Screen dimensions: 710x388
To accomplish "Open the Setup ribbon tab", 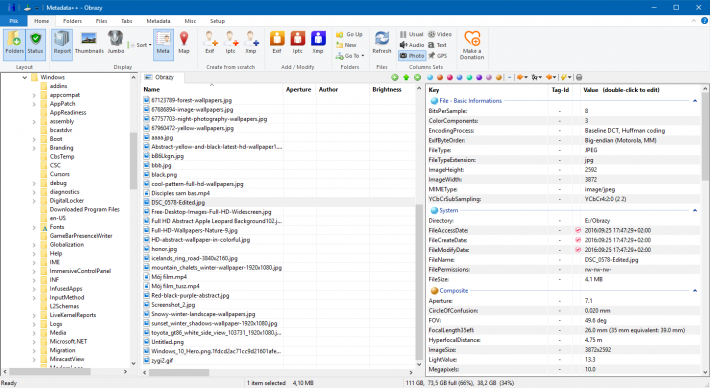I will 217,21.
